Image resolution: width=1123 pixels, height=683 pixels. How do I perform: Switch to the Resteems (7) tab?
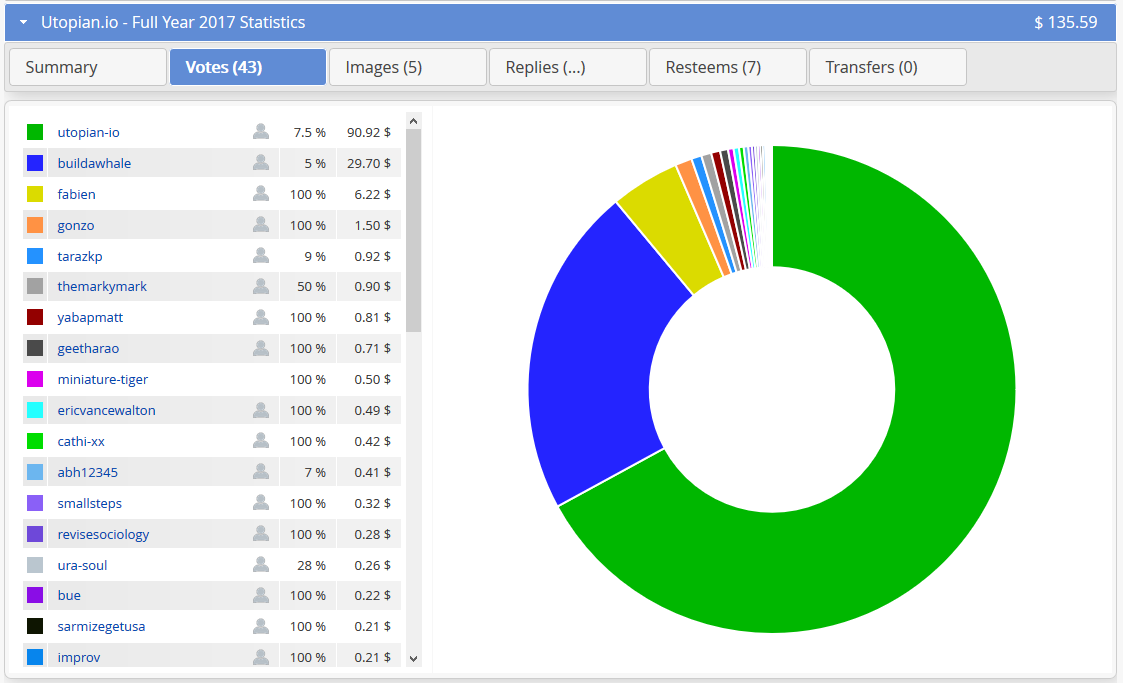click(x=728, y=67)
